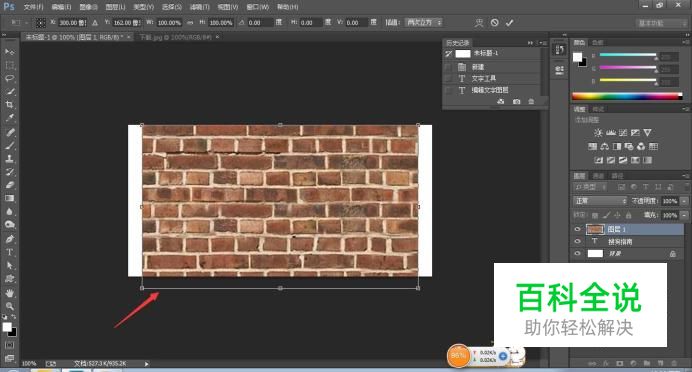Screen dimensions: 692x372
Task: Select the Path Selection tool
Action: click(9, 265)
